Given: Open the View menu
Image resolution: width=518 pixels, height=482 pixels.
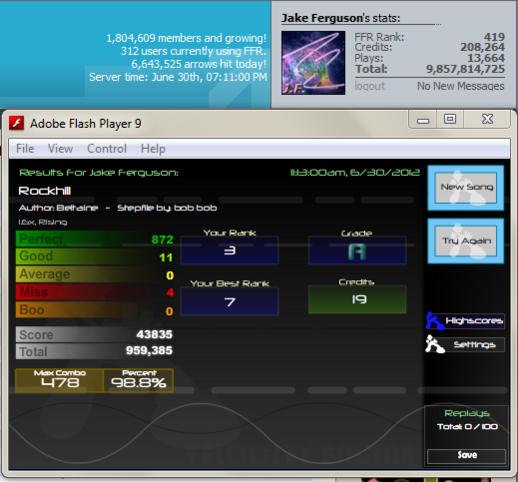Looking at the screenshot, I should click(60, 149).
